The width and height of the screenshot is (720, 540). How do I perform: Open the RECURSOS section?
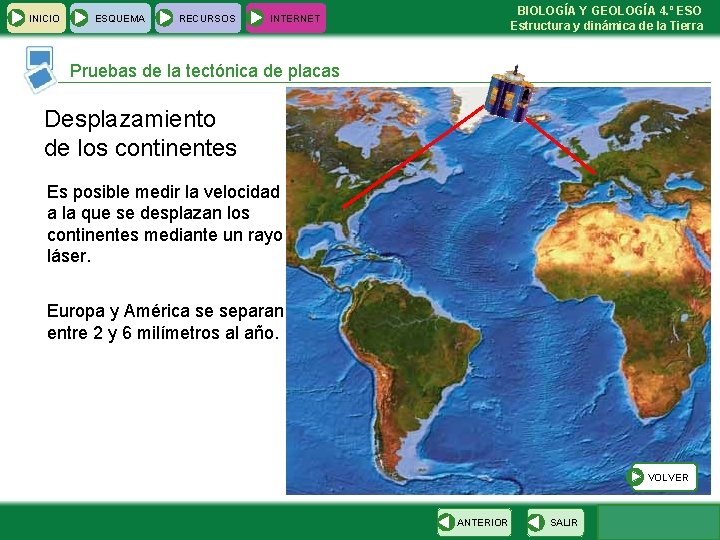(198, 18)
